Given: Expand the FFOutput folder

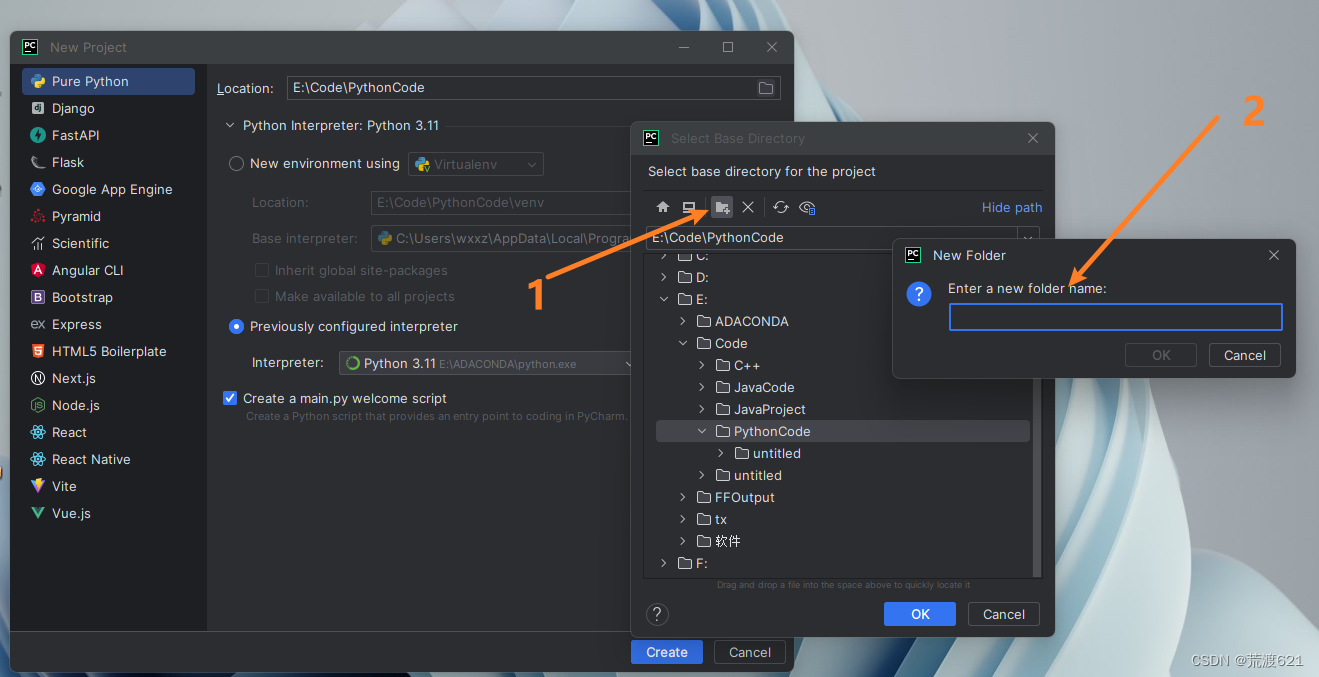Looking at the screenshot, I should pos(683,497).
